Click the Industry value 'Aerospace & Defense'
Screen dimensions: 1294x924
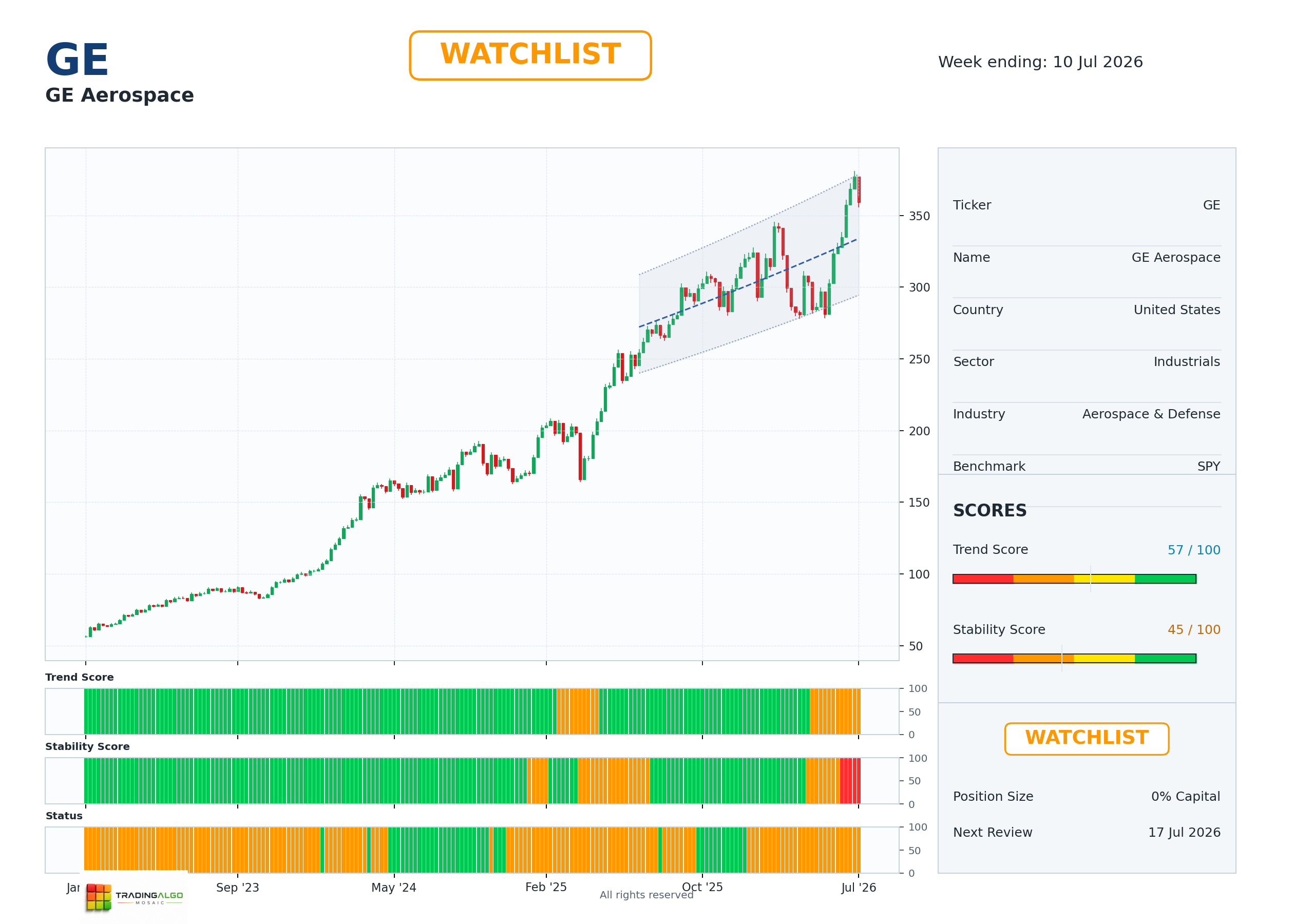1151,414
